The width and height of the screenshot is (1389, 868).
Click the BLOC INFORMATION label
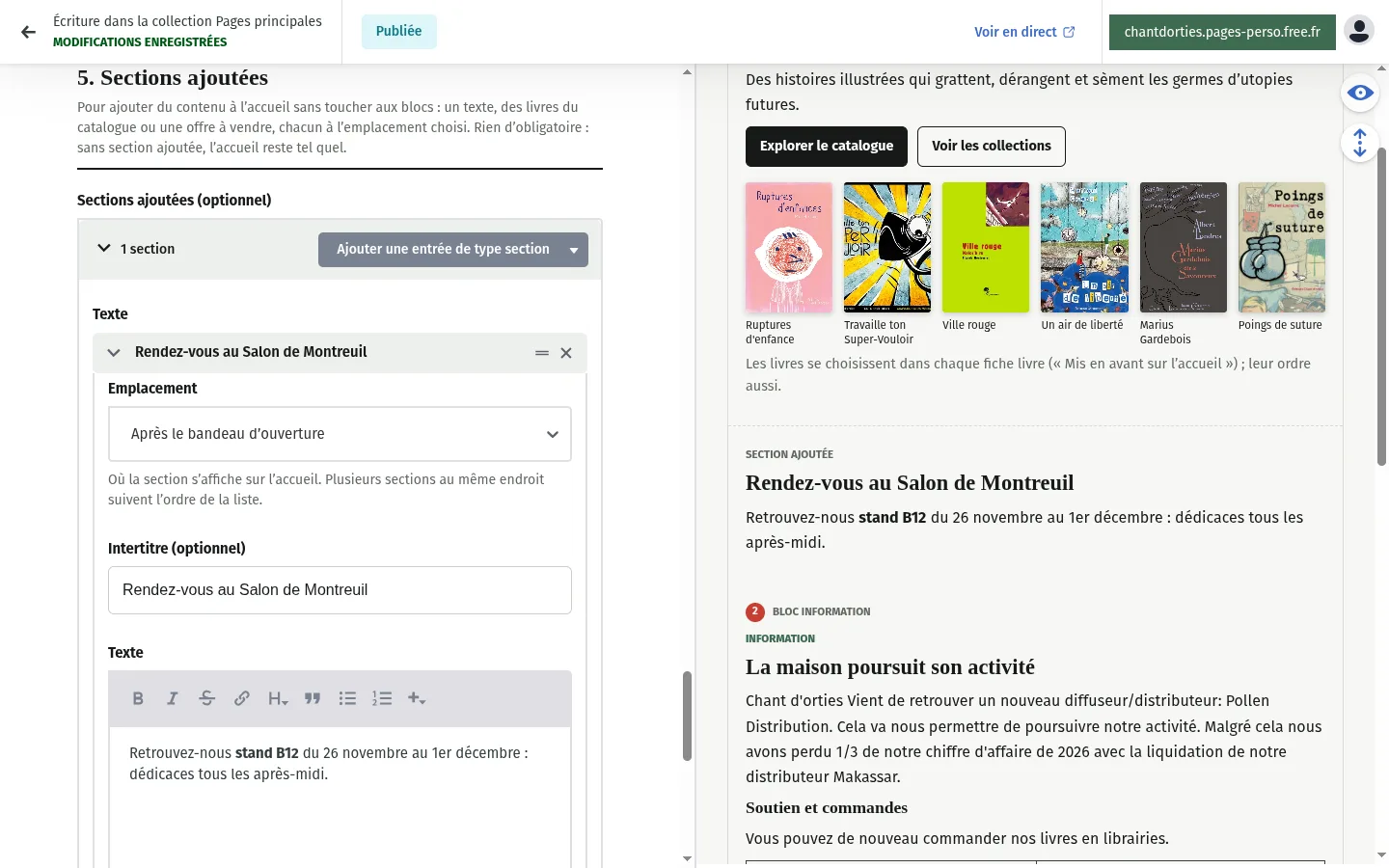click(x=821, y=611)
